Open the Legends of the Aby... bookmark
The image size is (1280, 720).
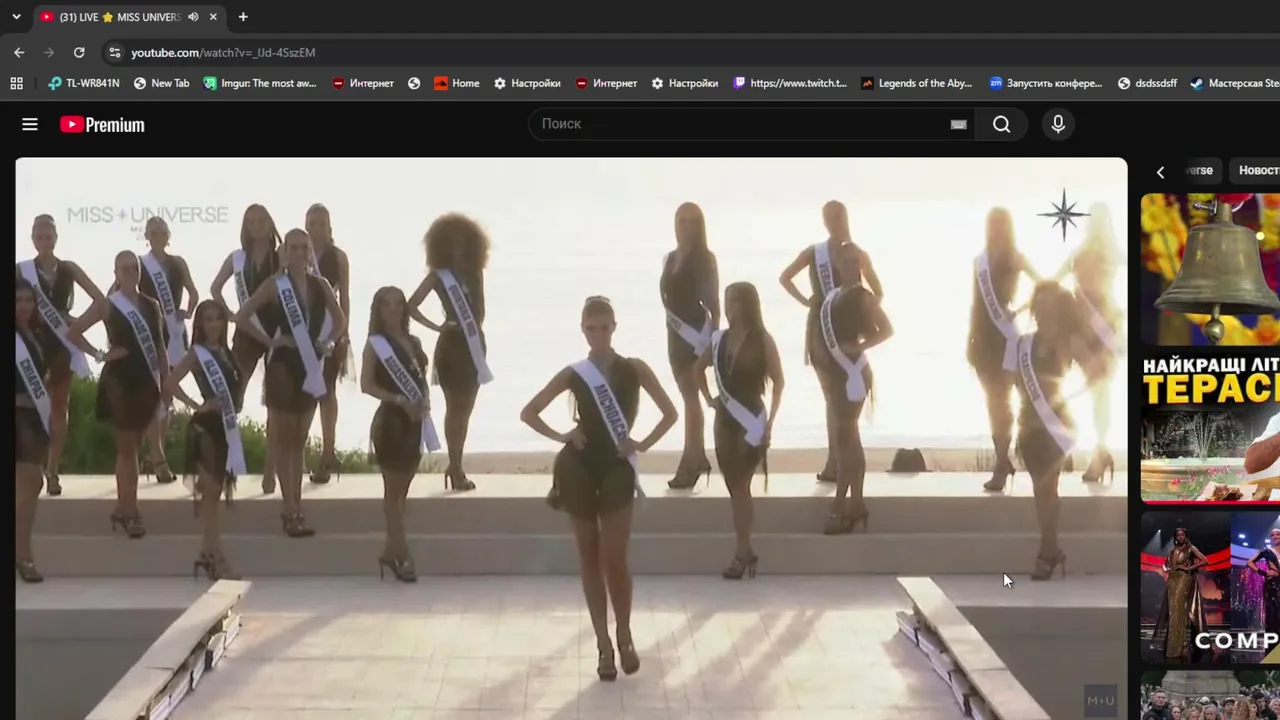point(917,83)
